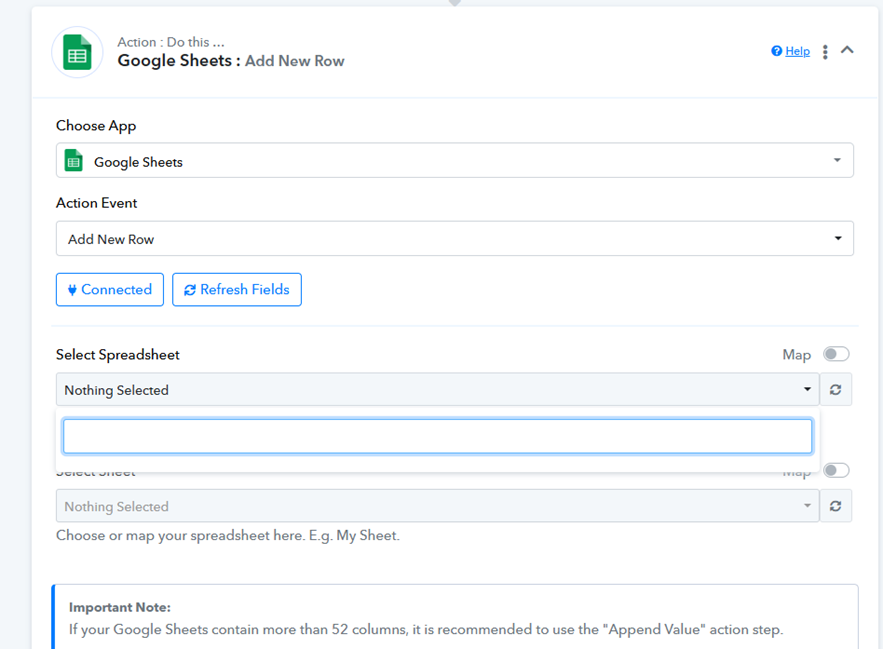
Task: Toggle the Map switch for Select Sheet
Action: [x=836, y=470]
